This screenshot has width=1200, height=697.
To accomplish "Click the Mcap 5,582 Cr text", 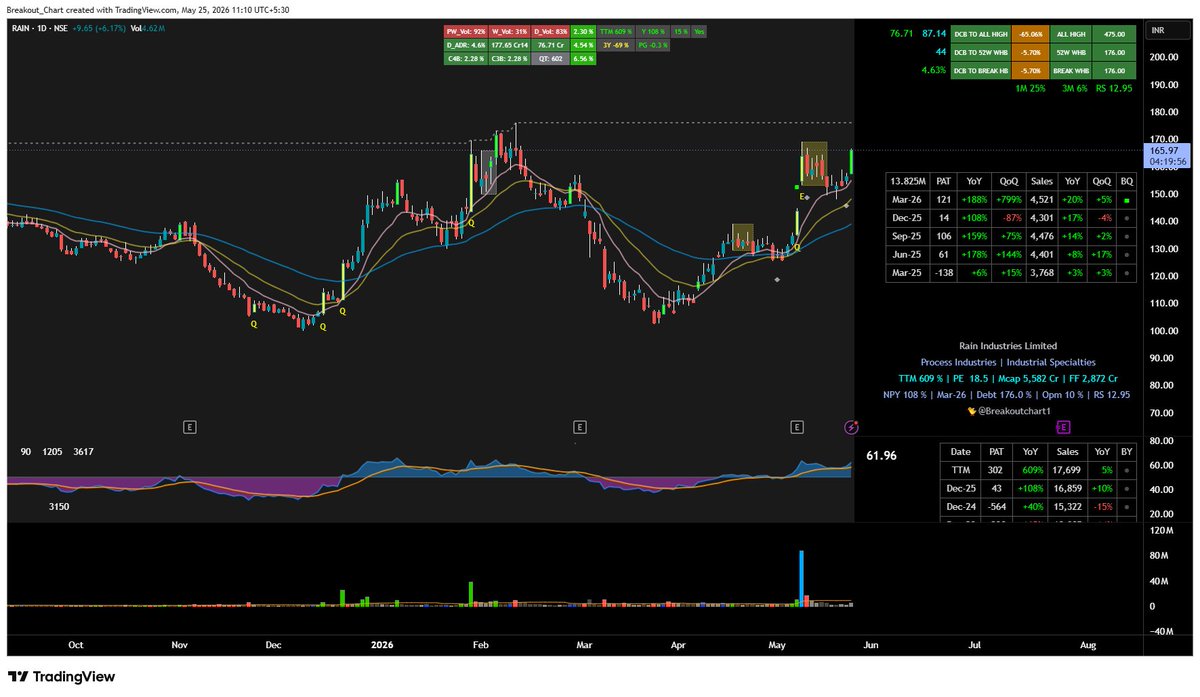I will coord(1028,378).
